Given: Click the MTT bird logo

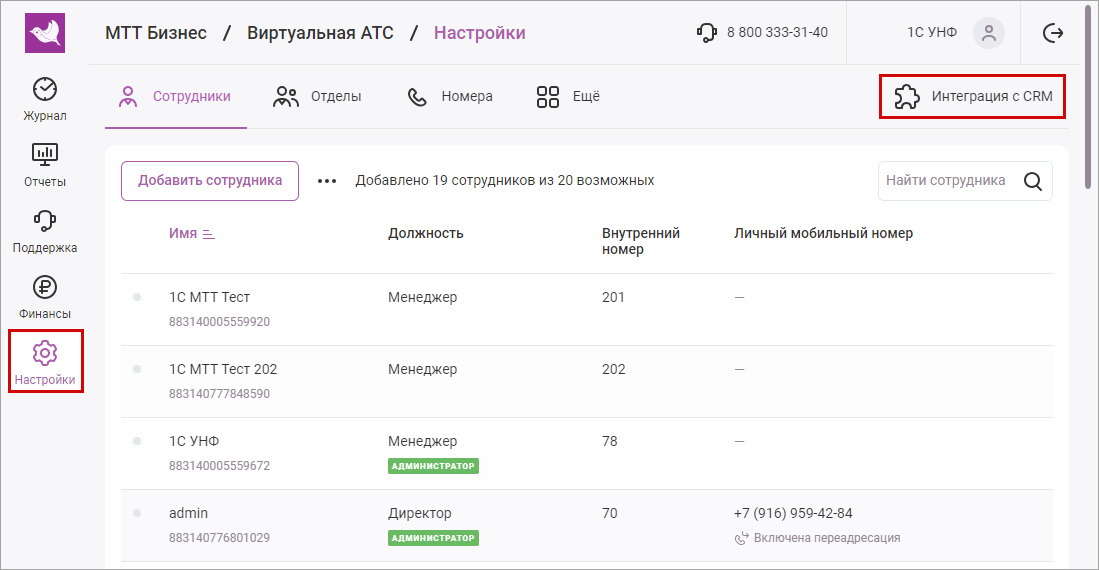Looking at the screenshot, I should 44,33.
